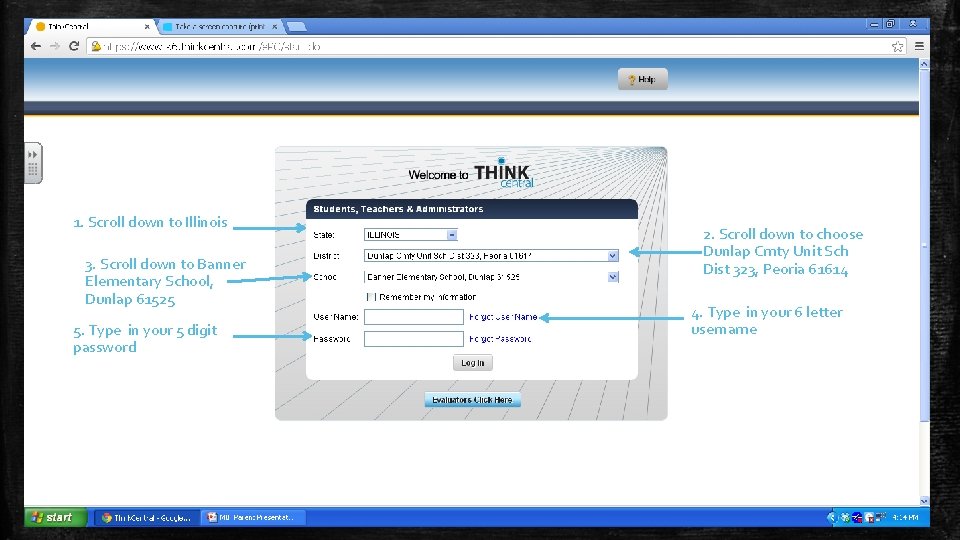Click the address bar URL field
The width and height of the screenshot is (960, 540).
497,46
